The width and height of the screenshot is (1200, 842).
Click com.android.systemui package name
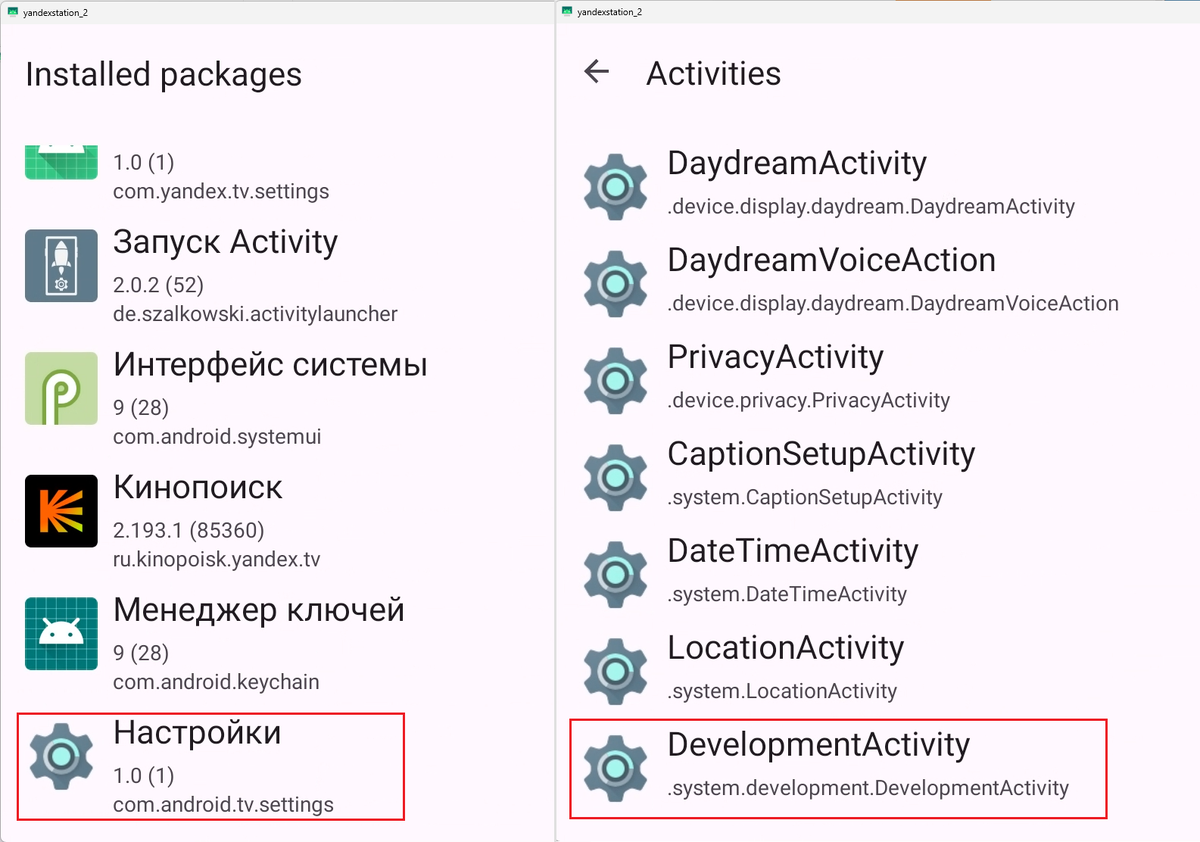[x=217, y=437]
